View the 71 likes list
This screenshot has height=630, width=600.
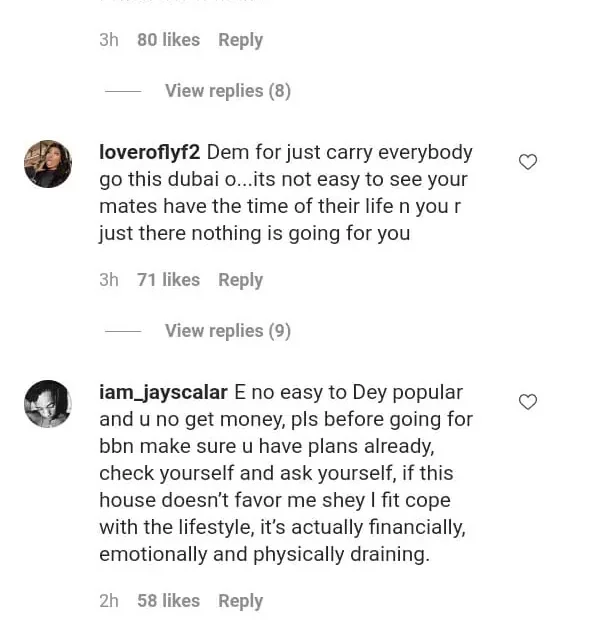point(168,280)
